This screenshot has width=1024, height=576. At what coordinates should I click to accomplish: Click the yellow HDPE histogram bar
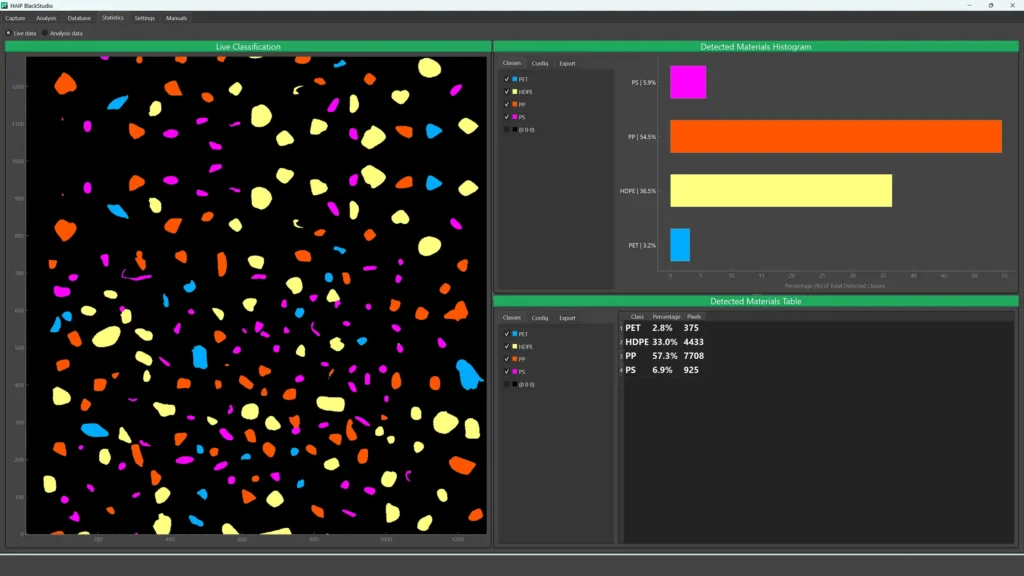(x=781, y=191)
